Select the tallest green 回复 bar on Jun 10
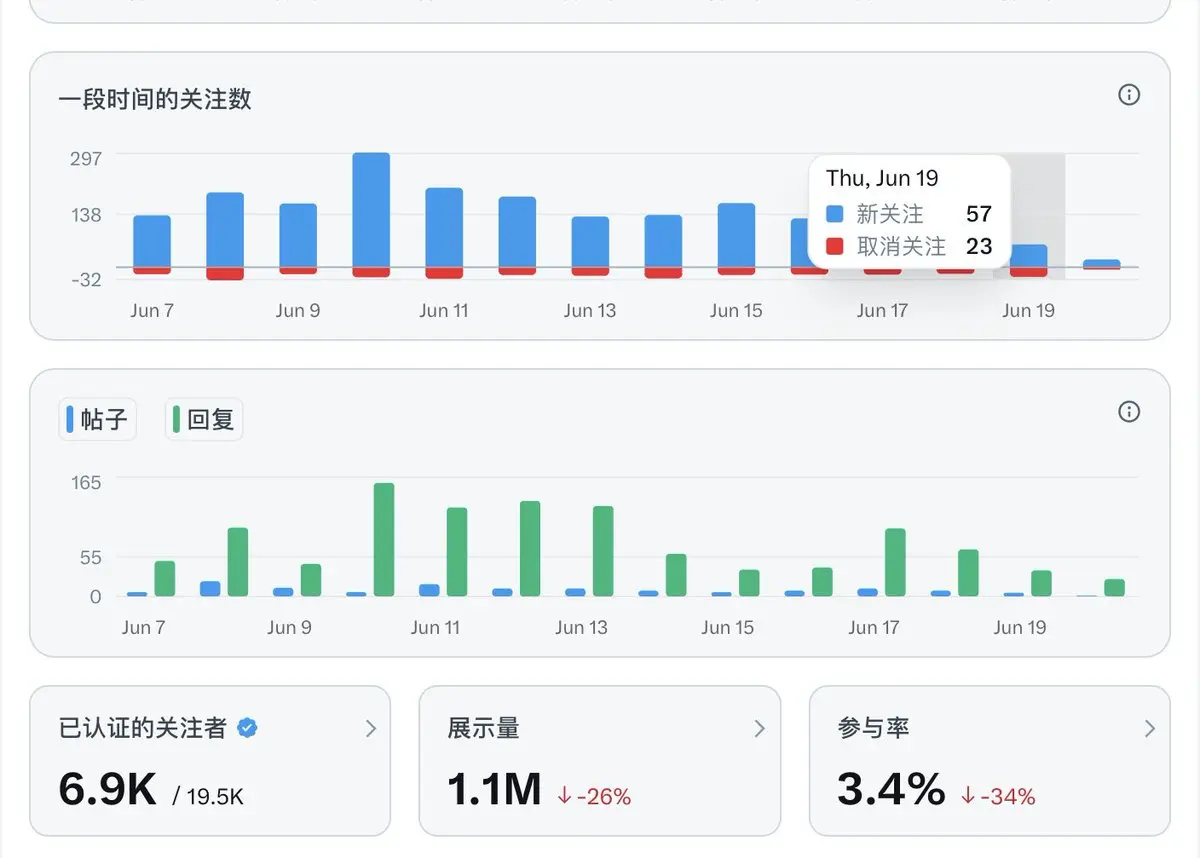 click(384, 540)
